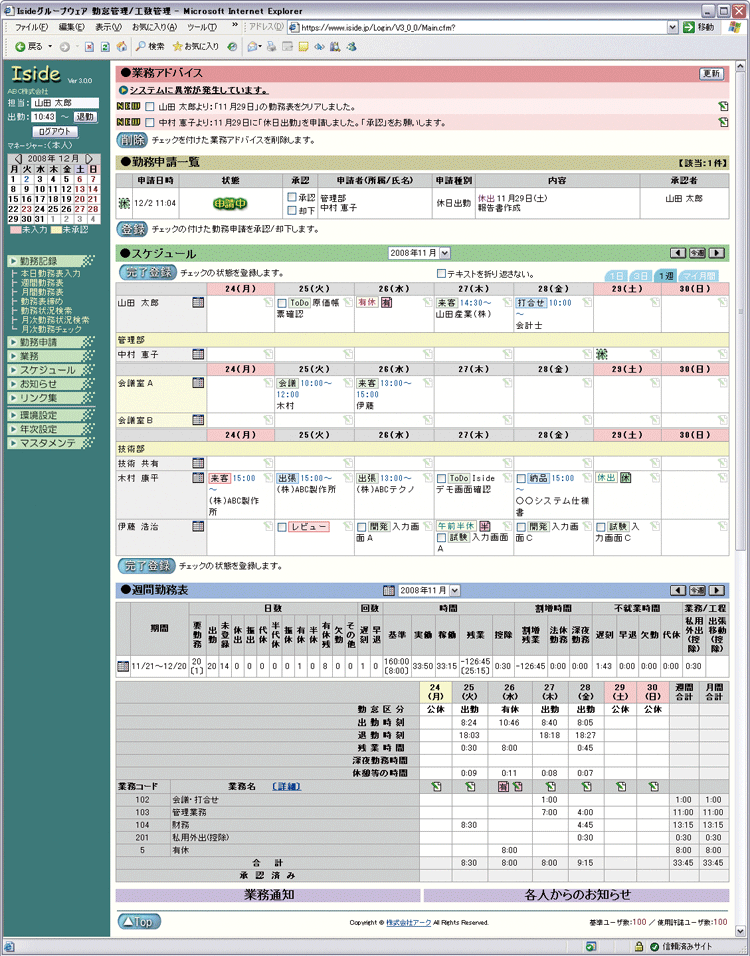
Task: Open calendar icon for 会議室 B
Action: coord(198,419)
